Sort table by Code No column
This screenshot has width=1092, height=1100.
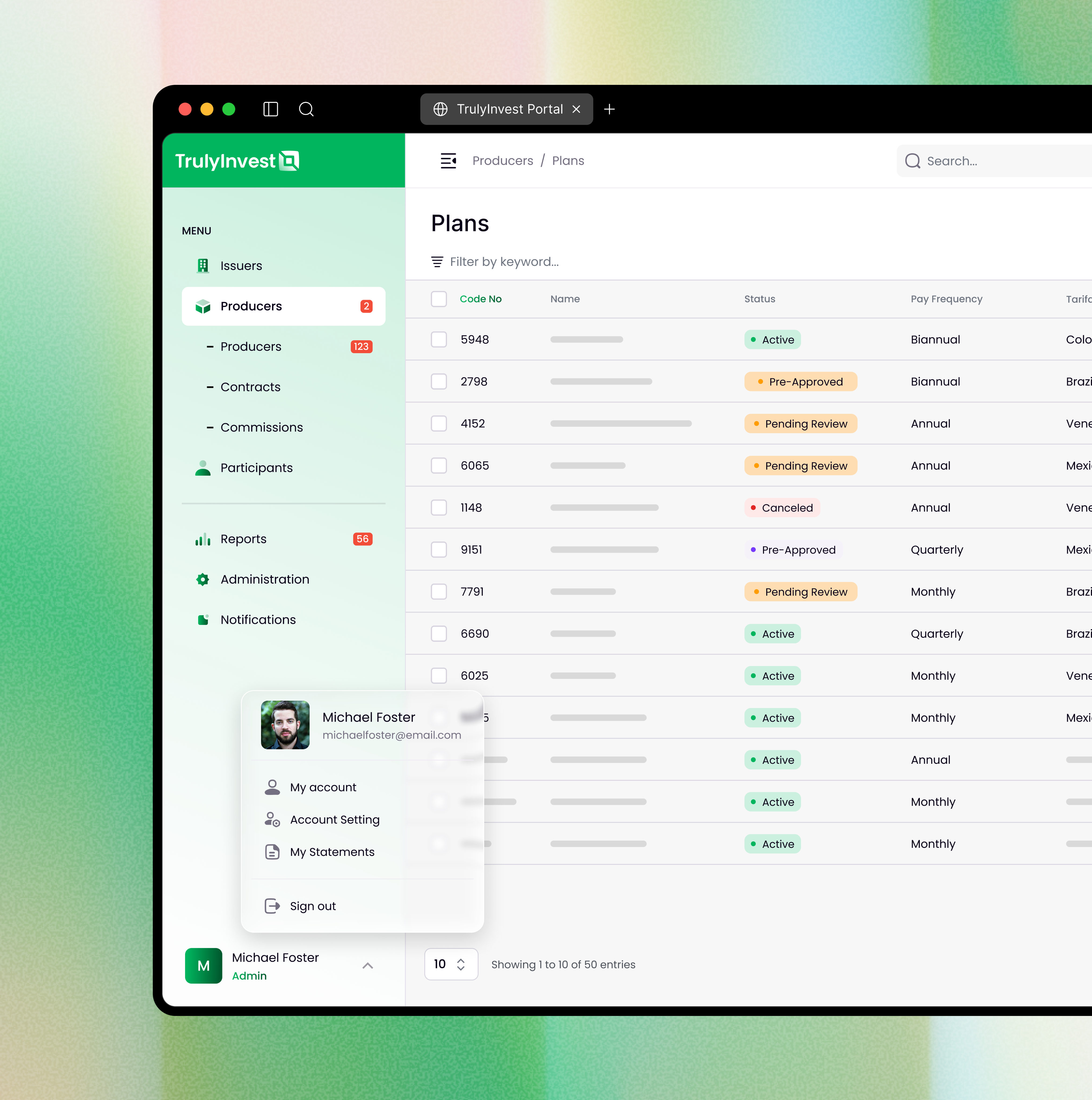pos(480,299)
